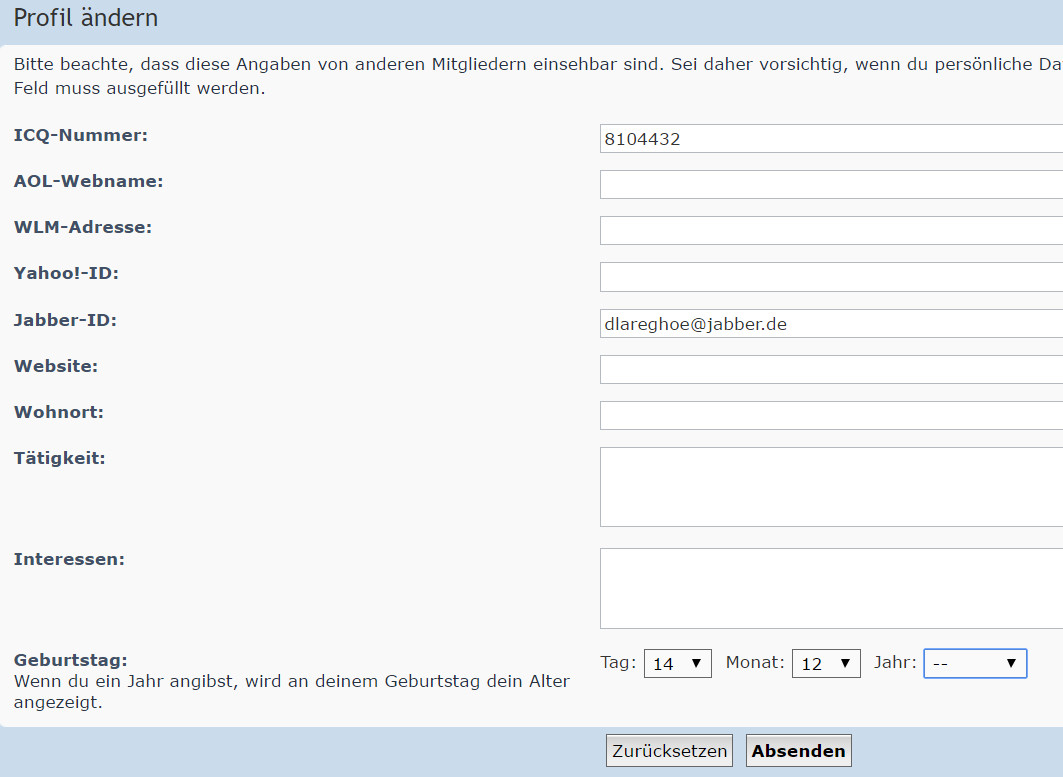Submit the form with Absenden

click(x=798, y=751)
